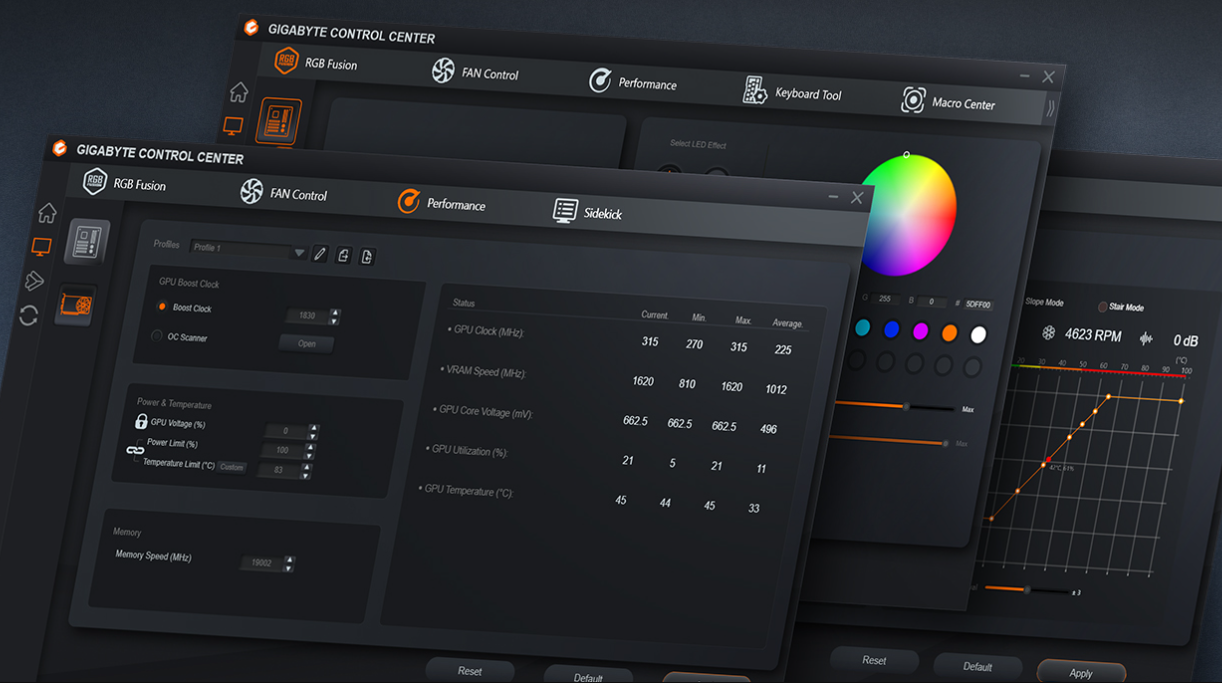Increase the Boost Clock value with up arrow
Viewport: 1222px width, 683px height.
[x=335, y=312]
